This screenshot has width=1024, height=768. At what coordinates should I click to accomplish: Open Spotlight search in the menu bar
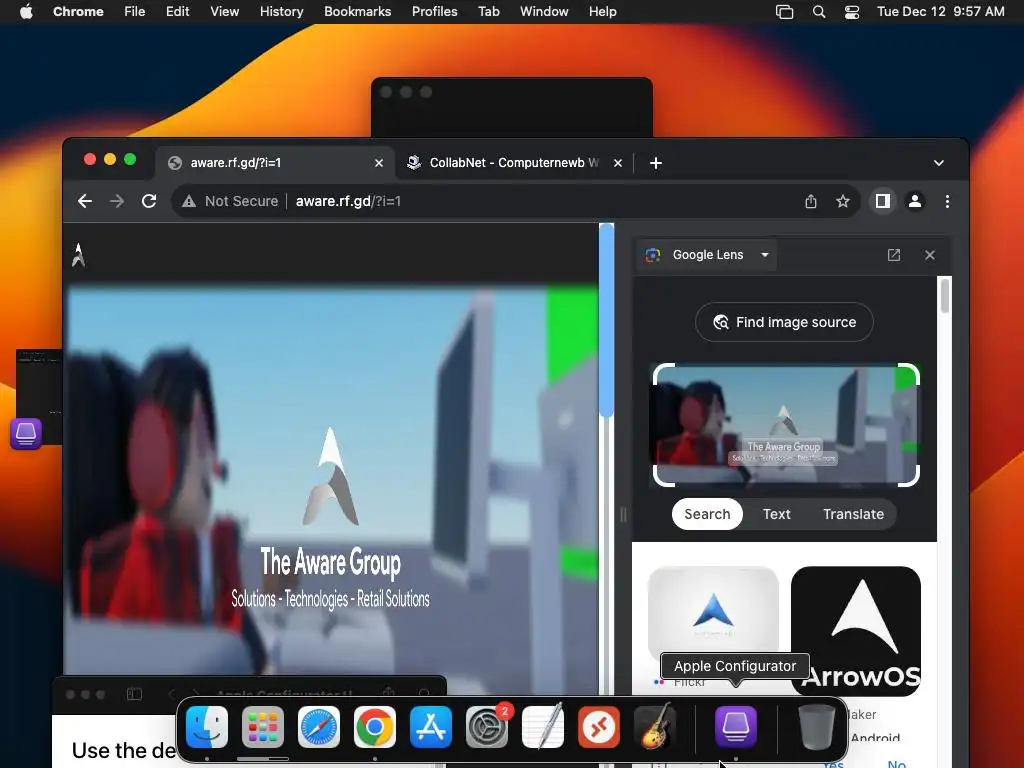click(819, 12)
